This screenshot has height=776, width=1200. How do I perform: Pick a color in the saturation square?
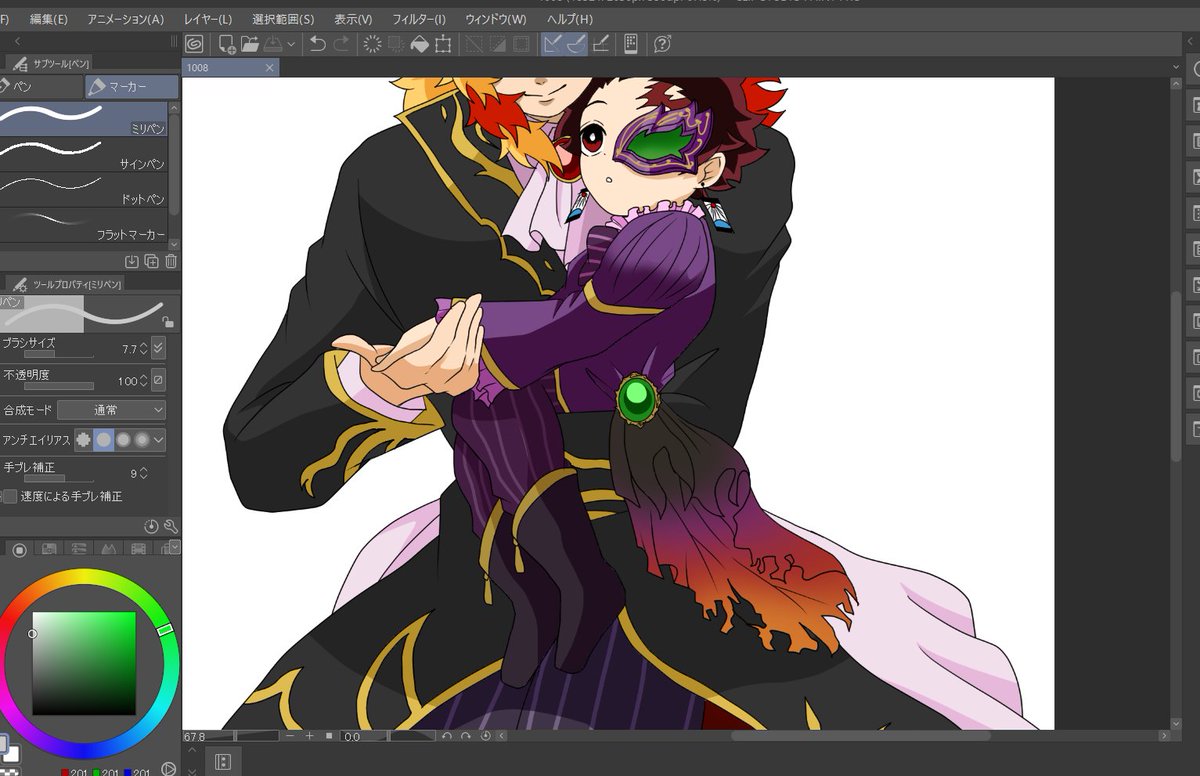point(84,663)
